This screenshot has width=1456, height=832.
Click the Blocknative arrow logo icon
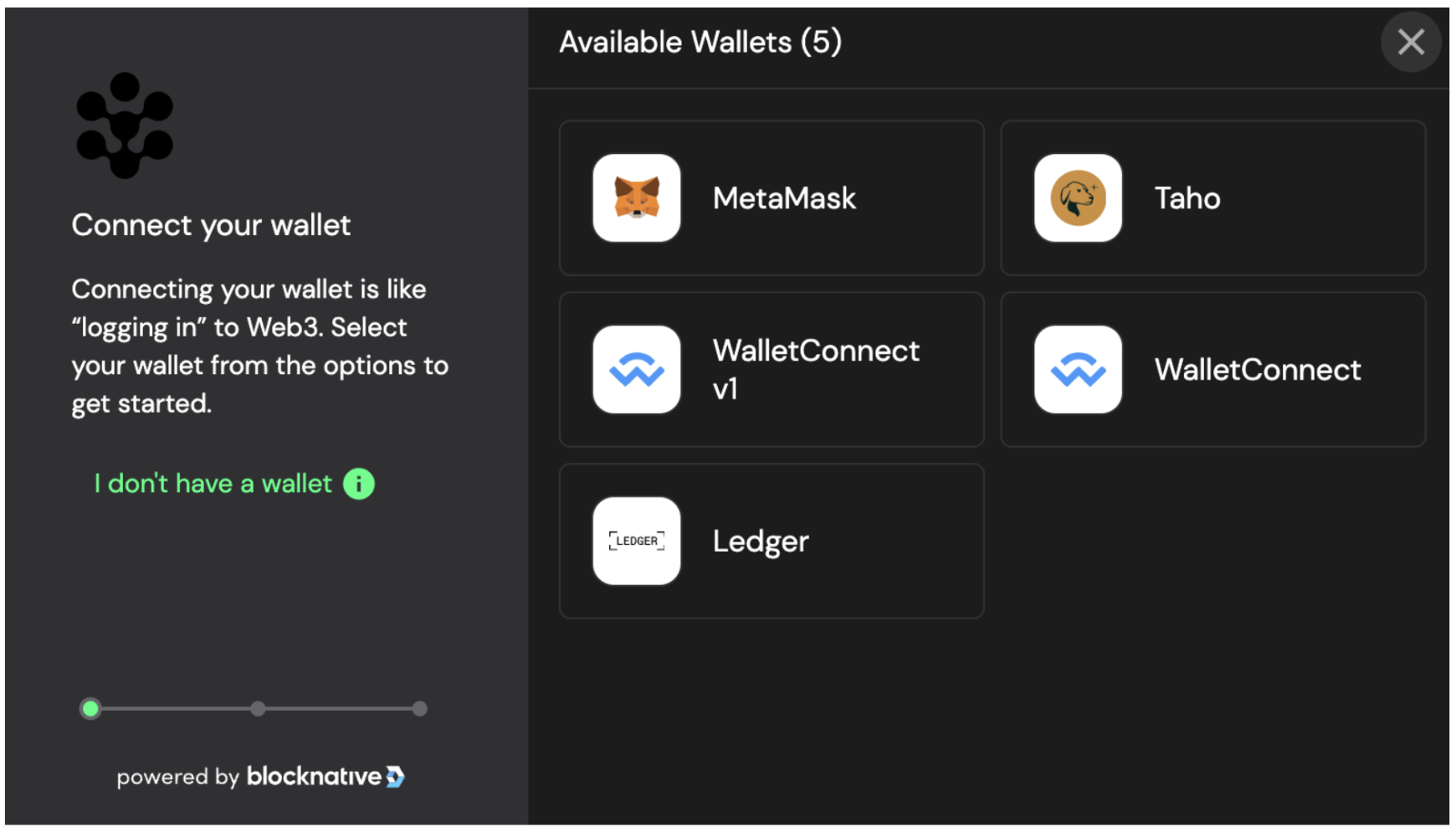(395, 777)
